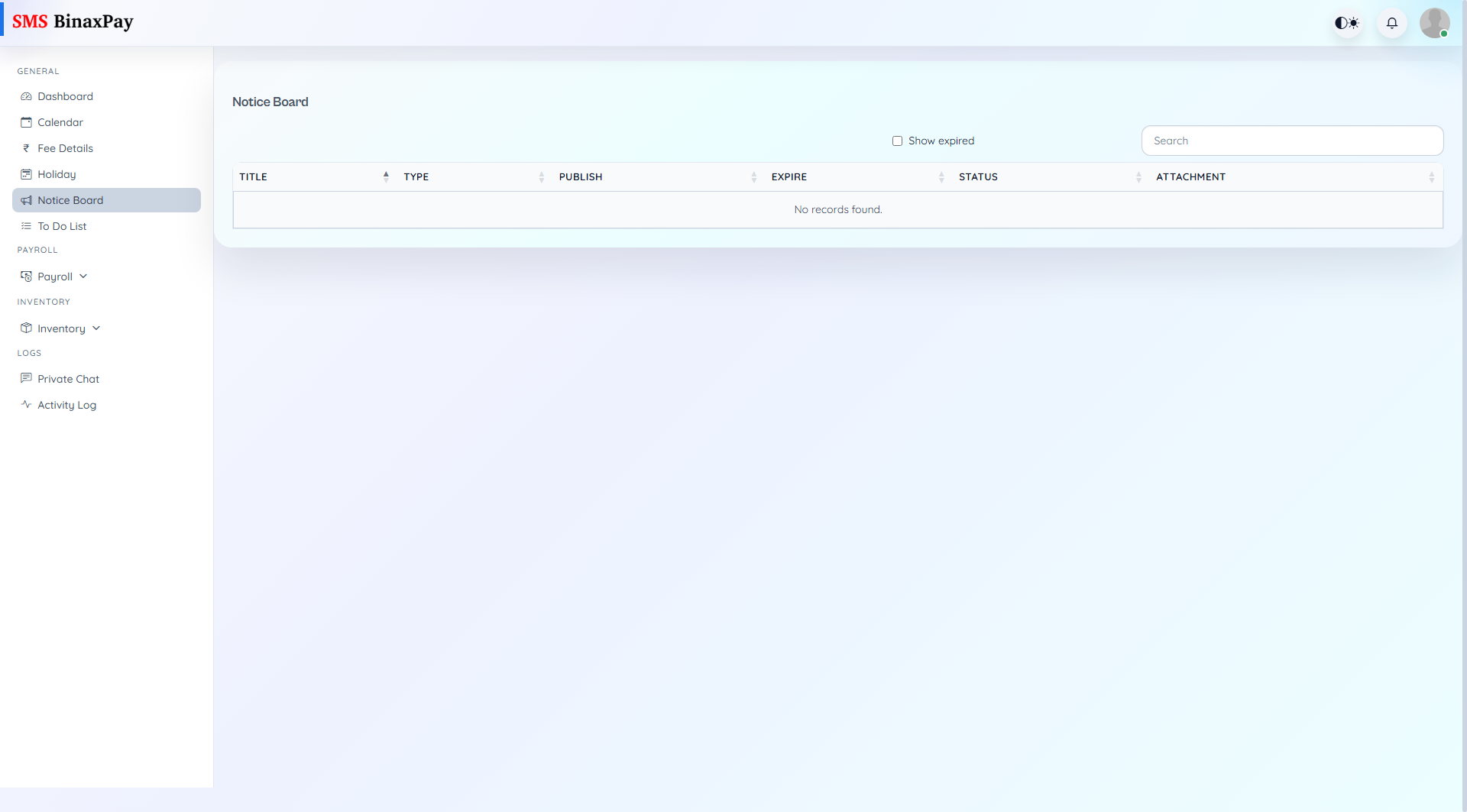Click the Show expired label text

pos(941,141)
